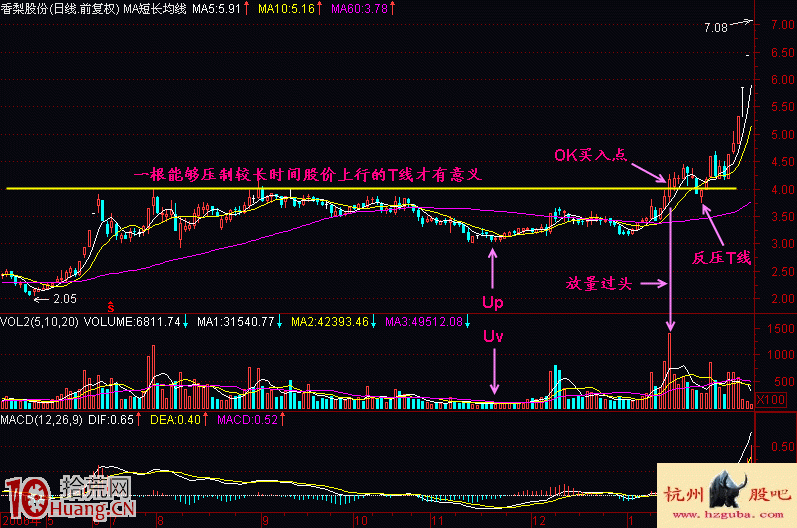797x528 pixels.
Task: Click the X100 volume scale box
Action: [x=770, y=399]
